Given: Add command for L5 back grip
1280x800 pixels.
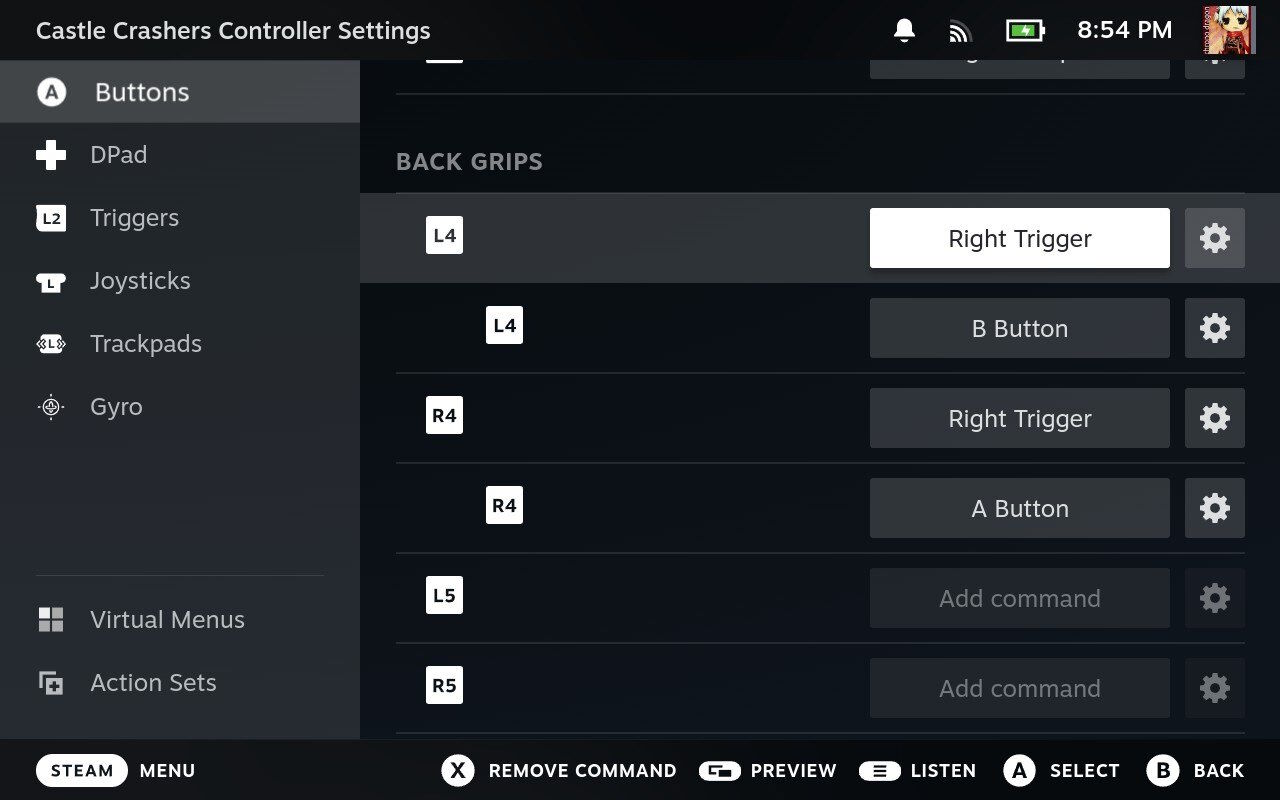Looking at the screenshot, I should pyautogui.click(x=1019, y=598).
